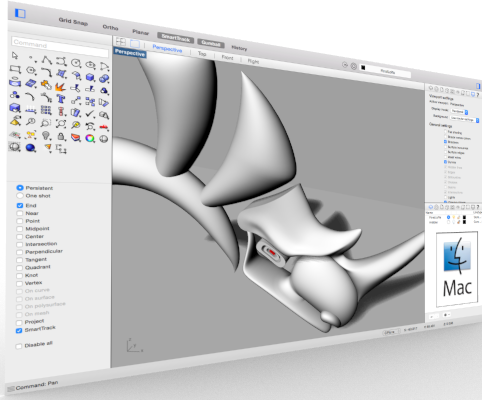The width and height of the screenshot is (485, 400).
Task: Toggle the Grid Snap button
Action: click(x=73, y=21)
